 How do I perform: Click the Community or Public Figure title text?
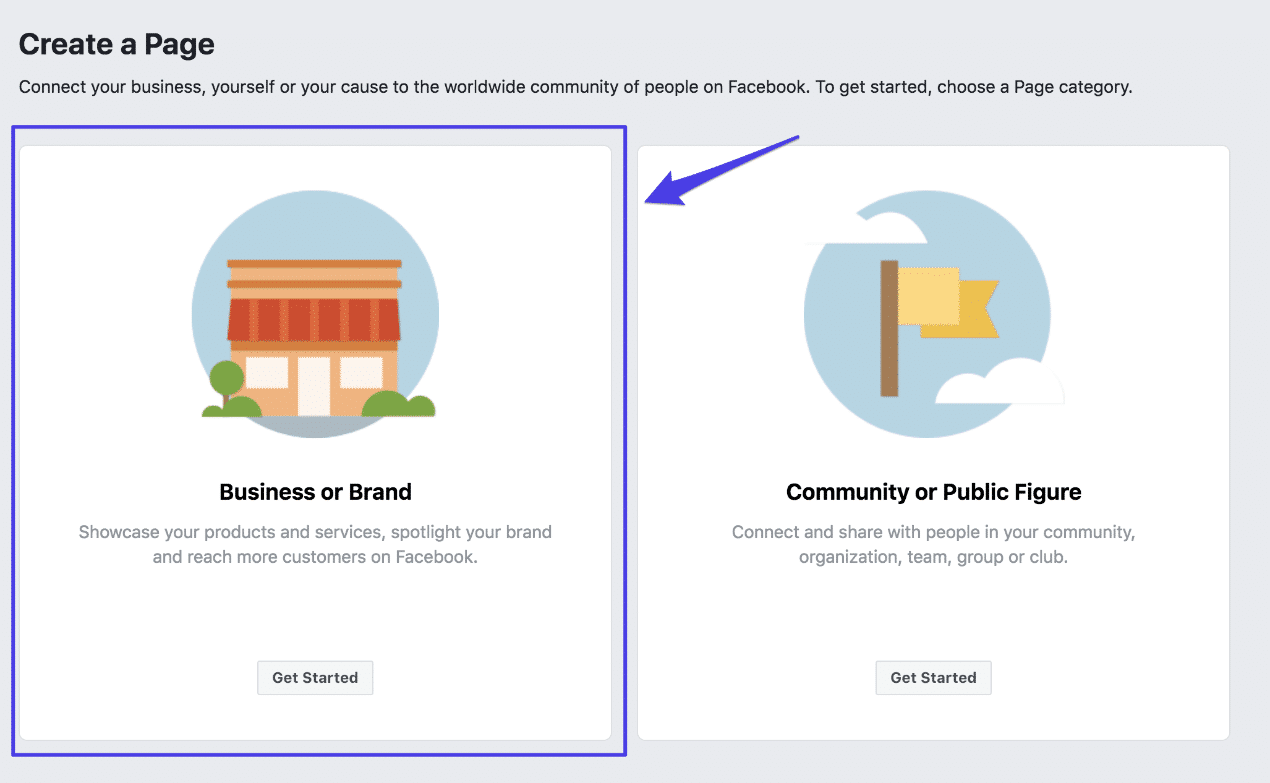(933, 491)
